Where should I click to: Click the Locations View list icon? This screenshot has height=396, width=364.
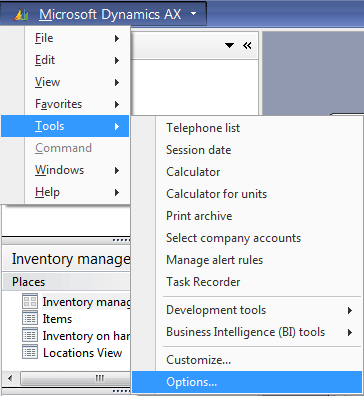click(x=30, y=351)
